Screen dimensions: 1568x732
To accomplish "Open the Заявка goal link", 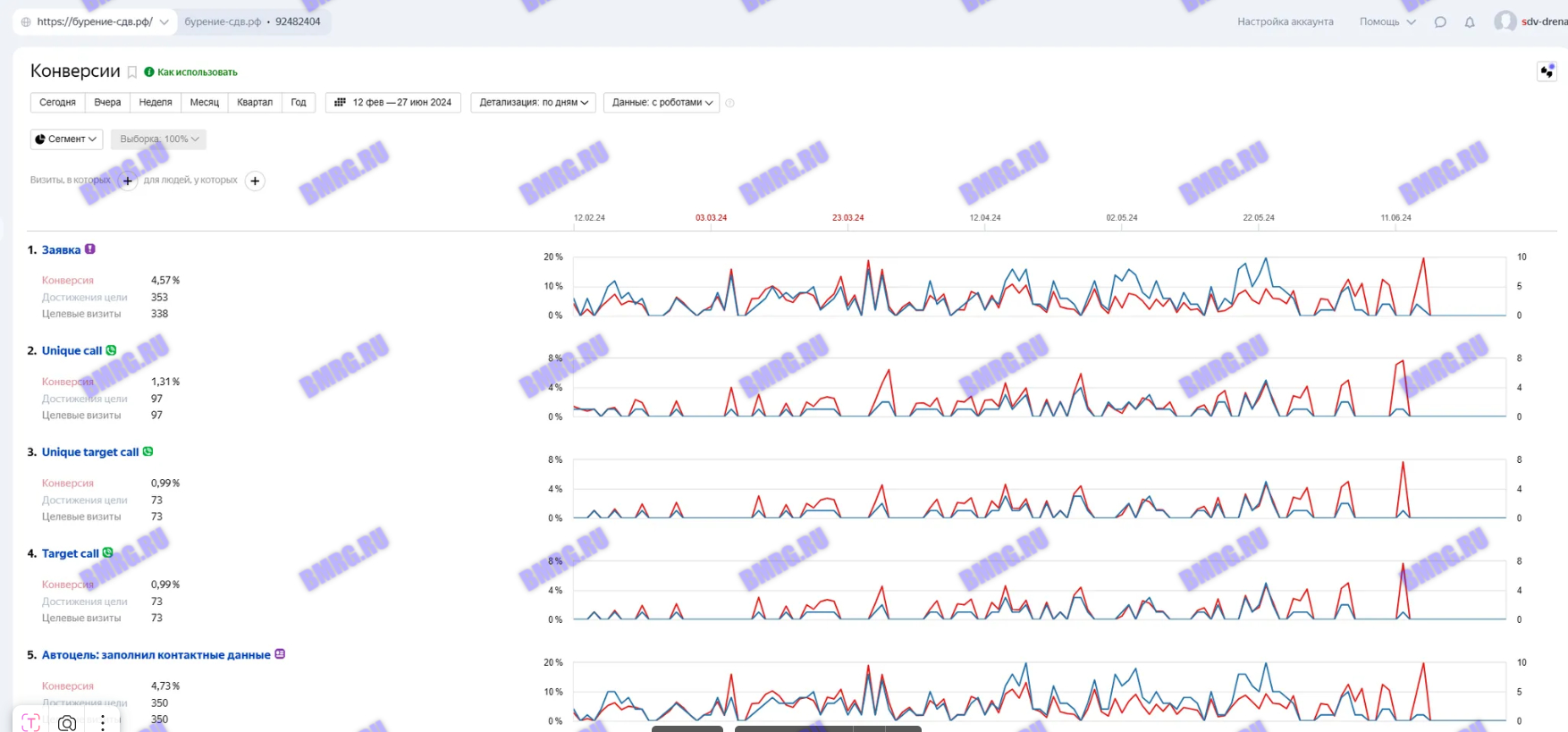I will [61, 250].
